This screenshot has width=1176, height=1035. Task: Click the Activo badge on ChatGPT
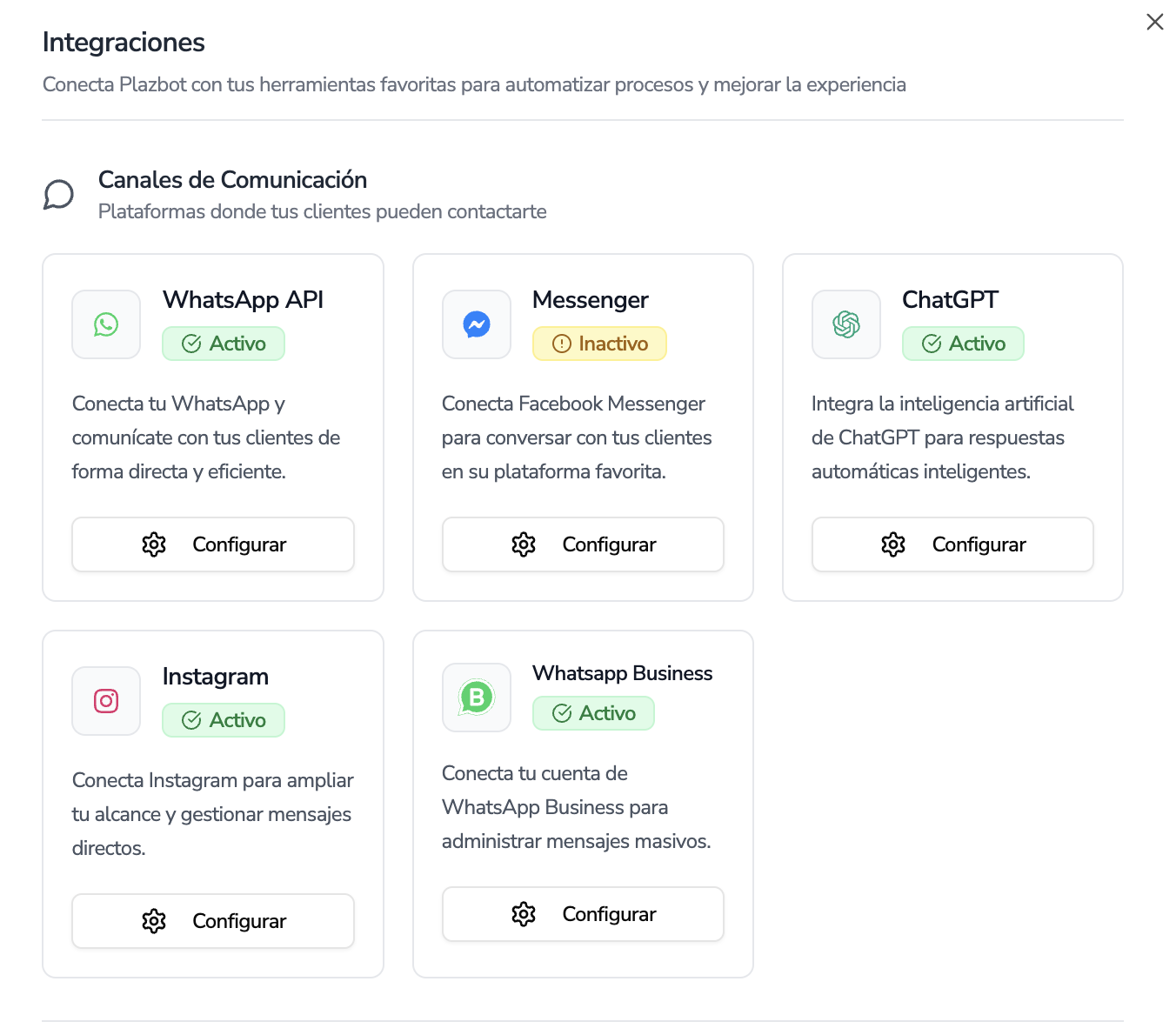click(x=963, y=344)
